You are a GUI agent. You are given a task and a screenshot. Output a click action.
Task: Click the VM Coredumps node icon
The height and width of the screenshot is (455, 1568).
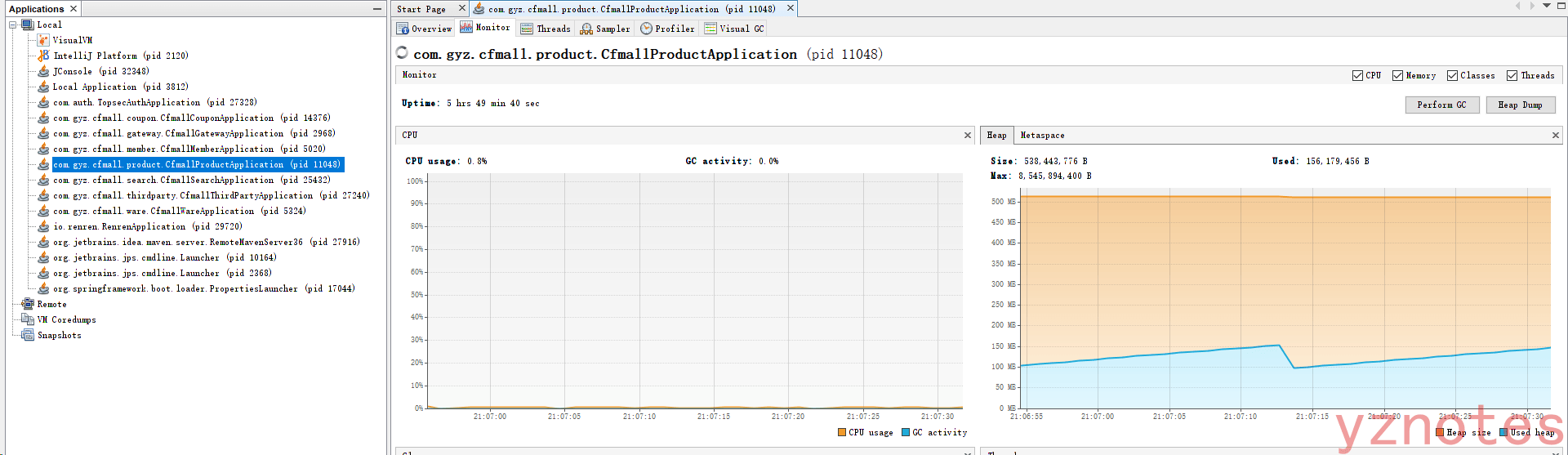coord(28,319)
